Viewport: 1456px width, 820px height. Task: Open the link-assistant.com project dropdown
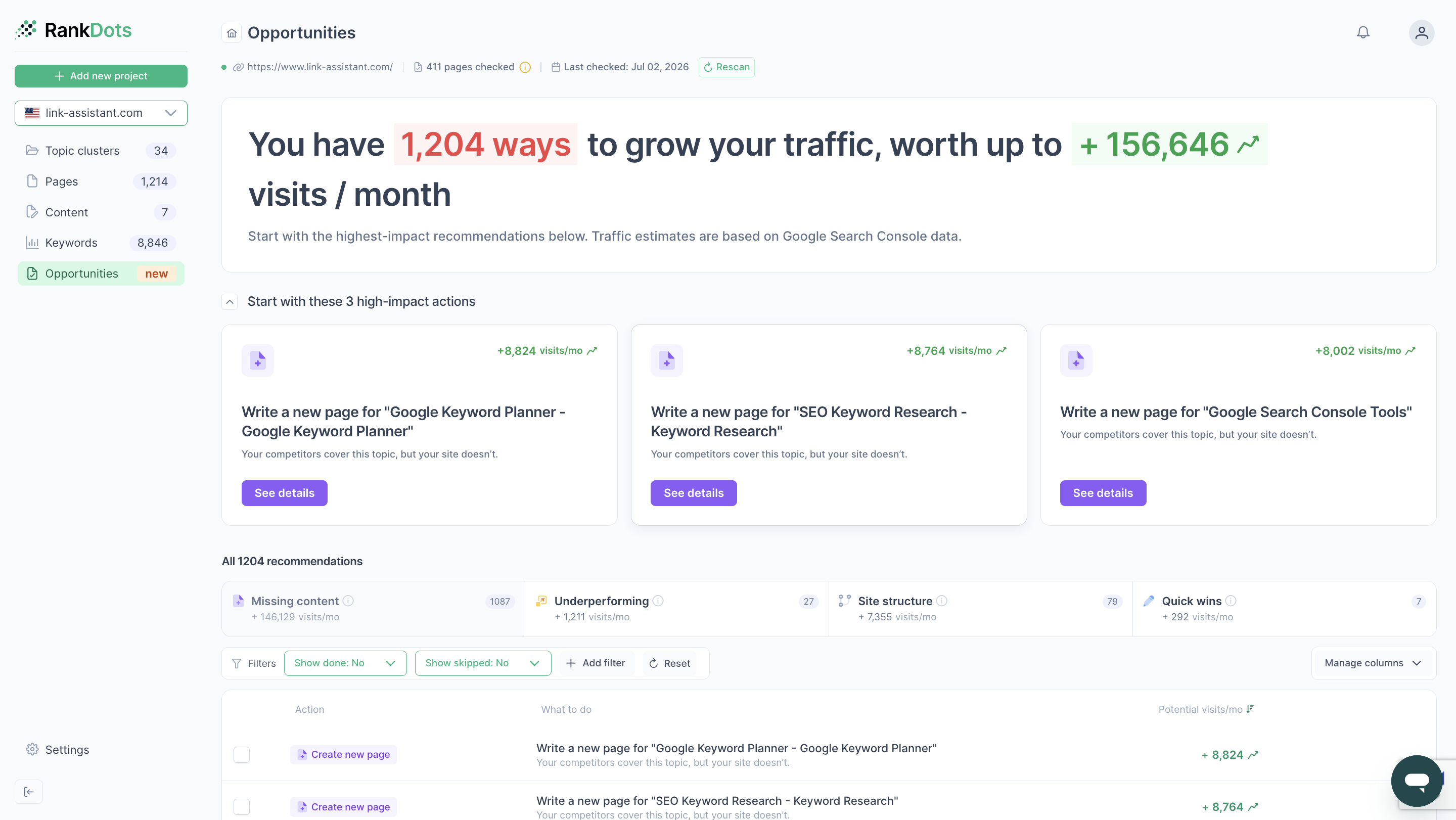(x=101, y=113)
